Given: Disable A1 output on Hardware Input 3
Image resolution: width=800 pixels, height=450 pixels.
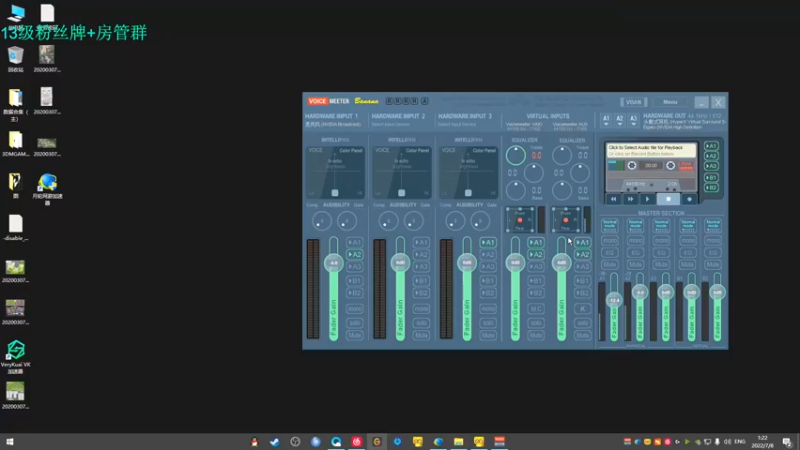Looking at the screenshot, I should [x=488, y=242].
